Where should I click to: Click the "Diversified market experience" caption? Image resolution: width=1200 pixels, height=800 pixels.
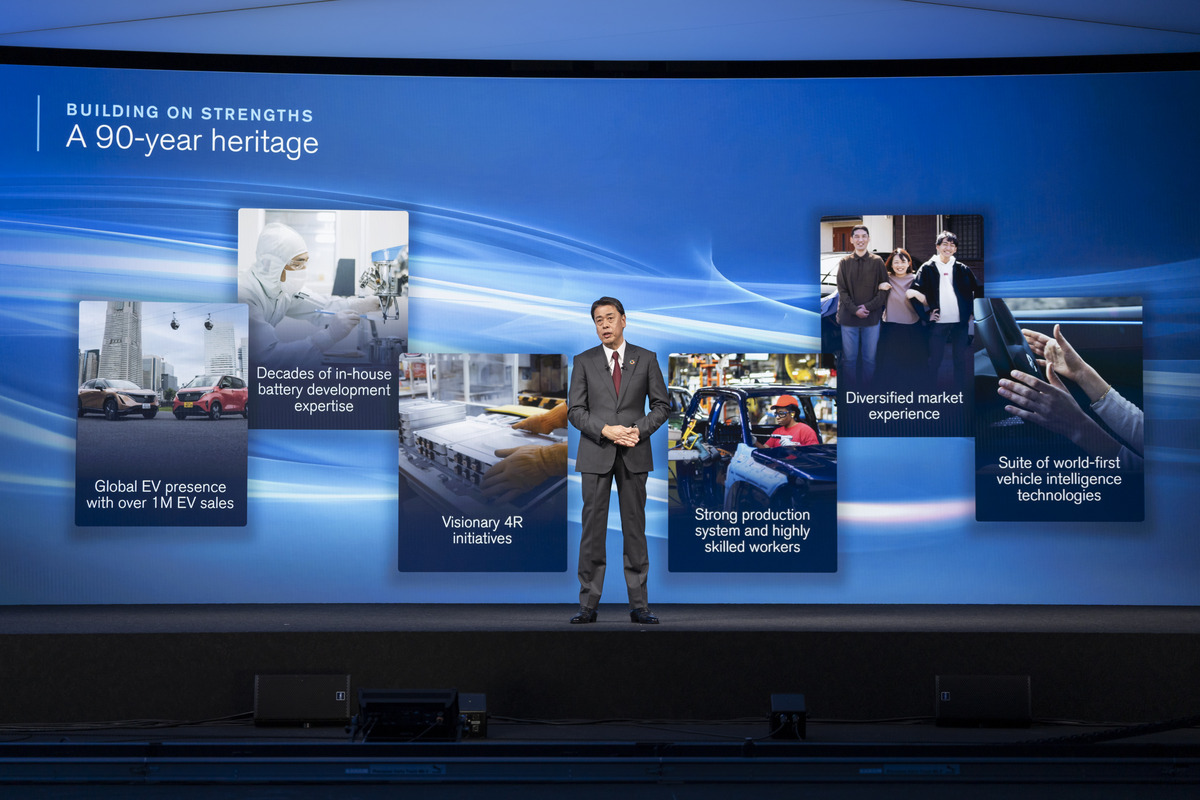coord(903,405)
